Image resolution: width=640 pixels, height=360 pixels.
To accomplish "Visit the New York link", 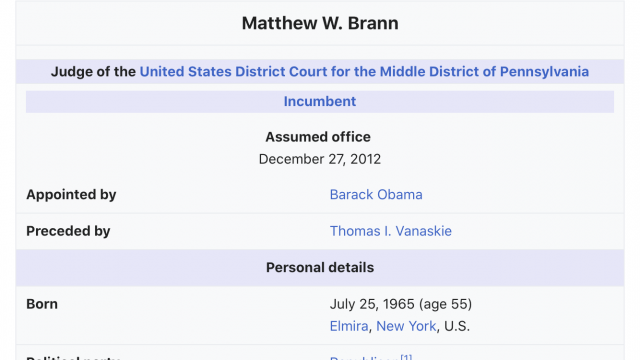I will click(x=406, y=326).
